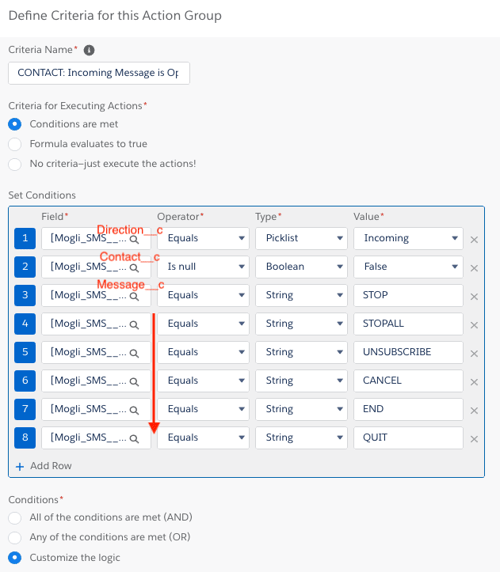Open field lookup search icon in row 1

(134, 240)
